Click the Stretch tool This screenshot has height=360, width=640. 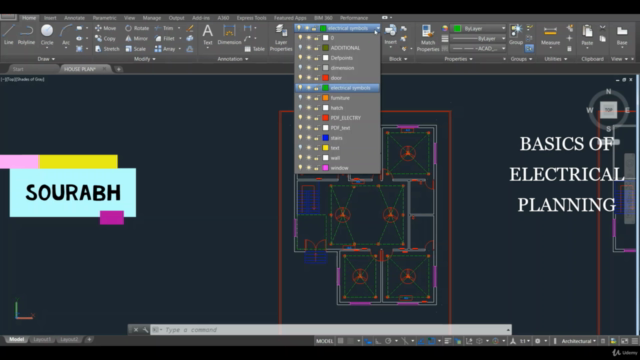pyautogui.click(x=107, y=49)
